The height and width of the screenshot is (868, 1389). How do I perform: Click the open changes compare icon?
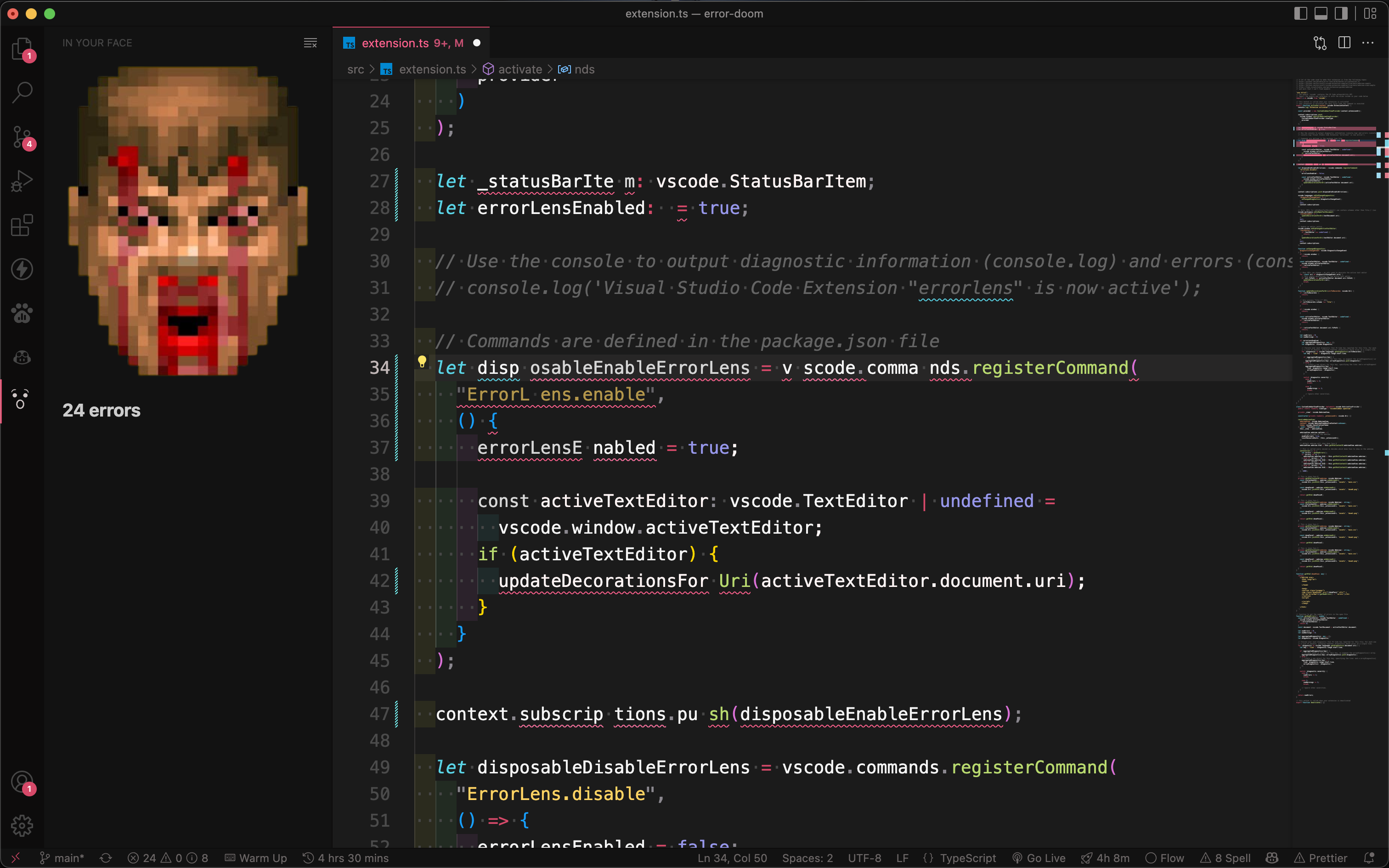click(1320, 43)
